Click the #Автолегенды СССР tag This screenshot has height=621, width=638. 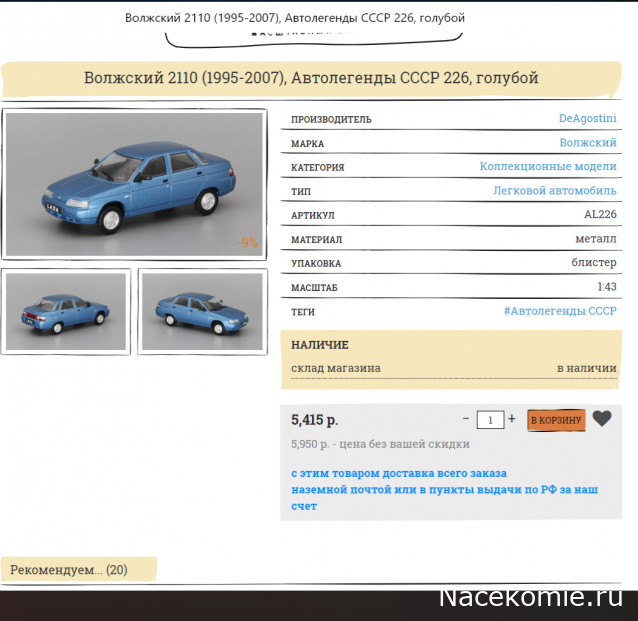click(560, 311)
